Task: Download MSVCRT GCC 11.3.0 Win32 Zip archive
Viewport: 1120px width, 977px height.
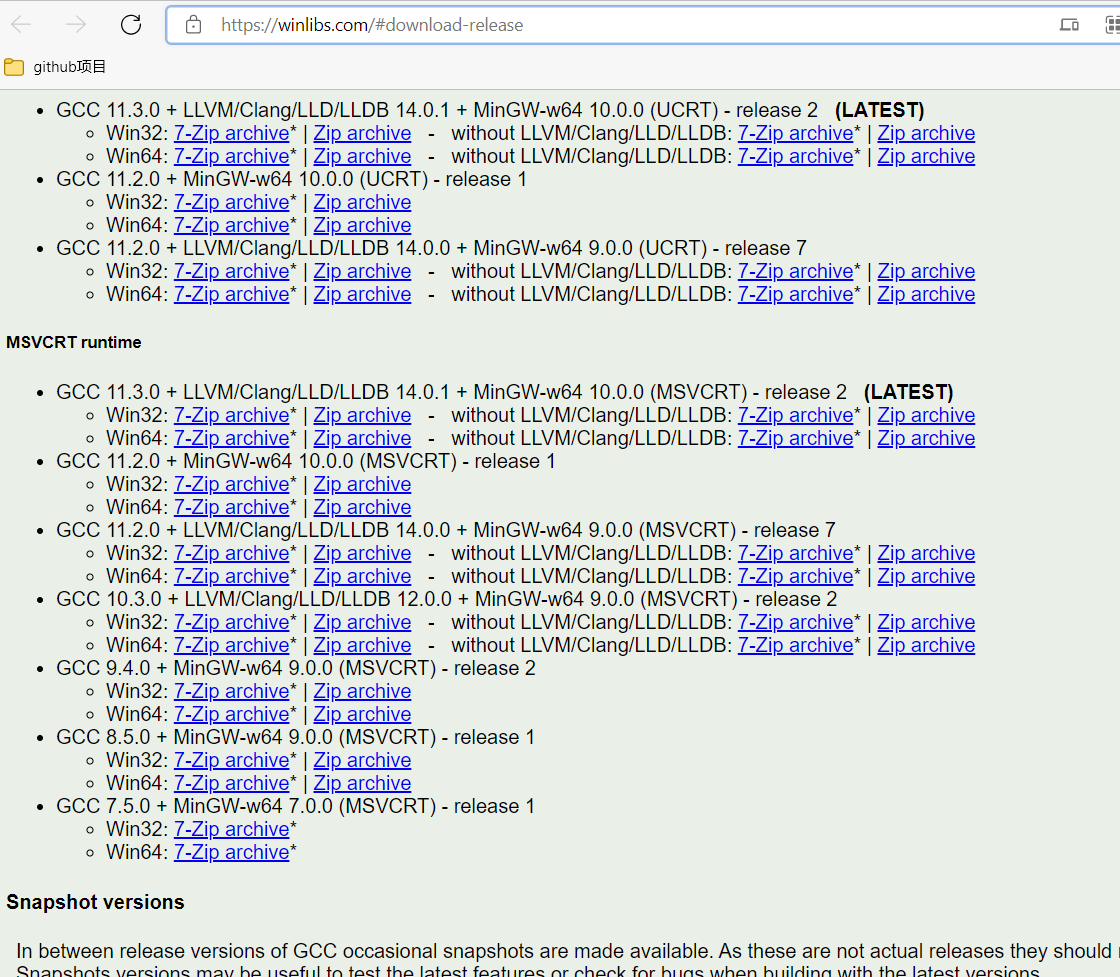Action: coord(362,416)
